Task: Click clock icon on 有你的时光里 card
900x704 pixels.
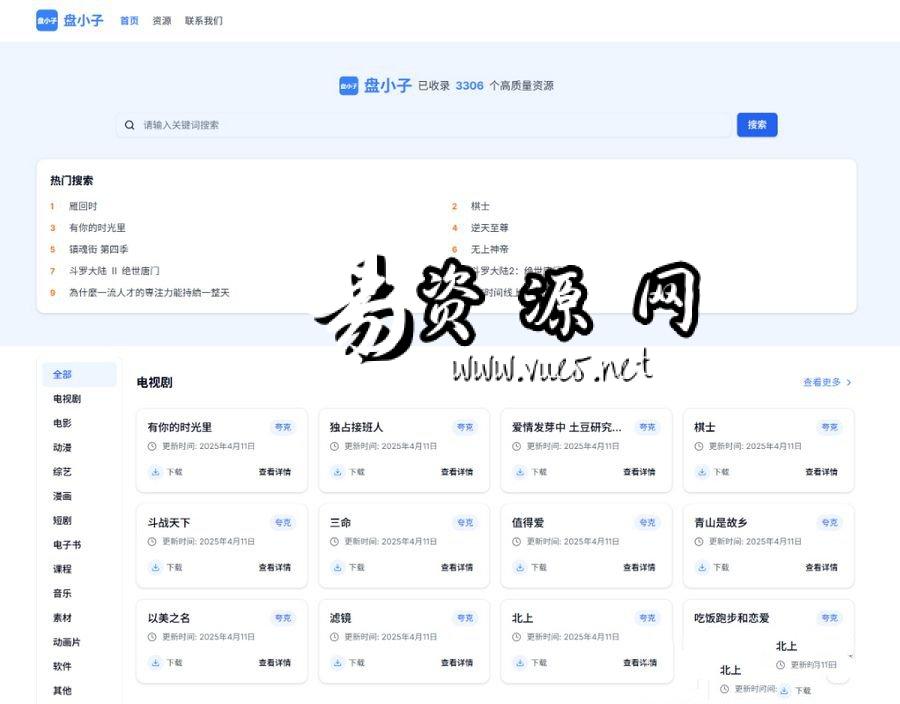Action: 152,446
